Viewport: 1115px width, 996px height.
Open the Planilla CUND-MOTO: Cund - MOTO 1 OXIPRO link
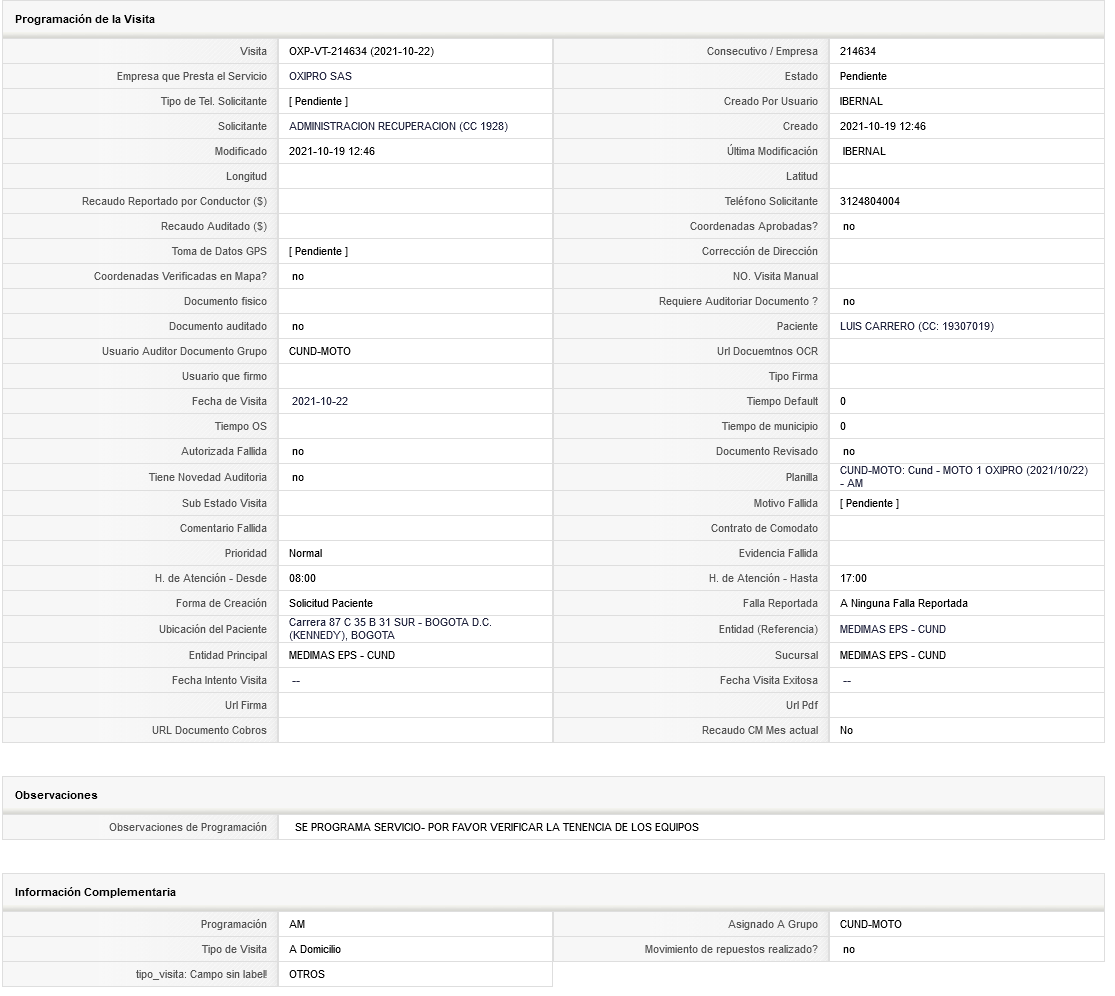click(964, 477)
